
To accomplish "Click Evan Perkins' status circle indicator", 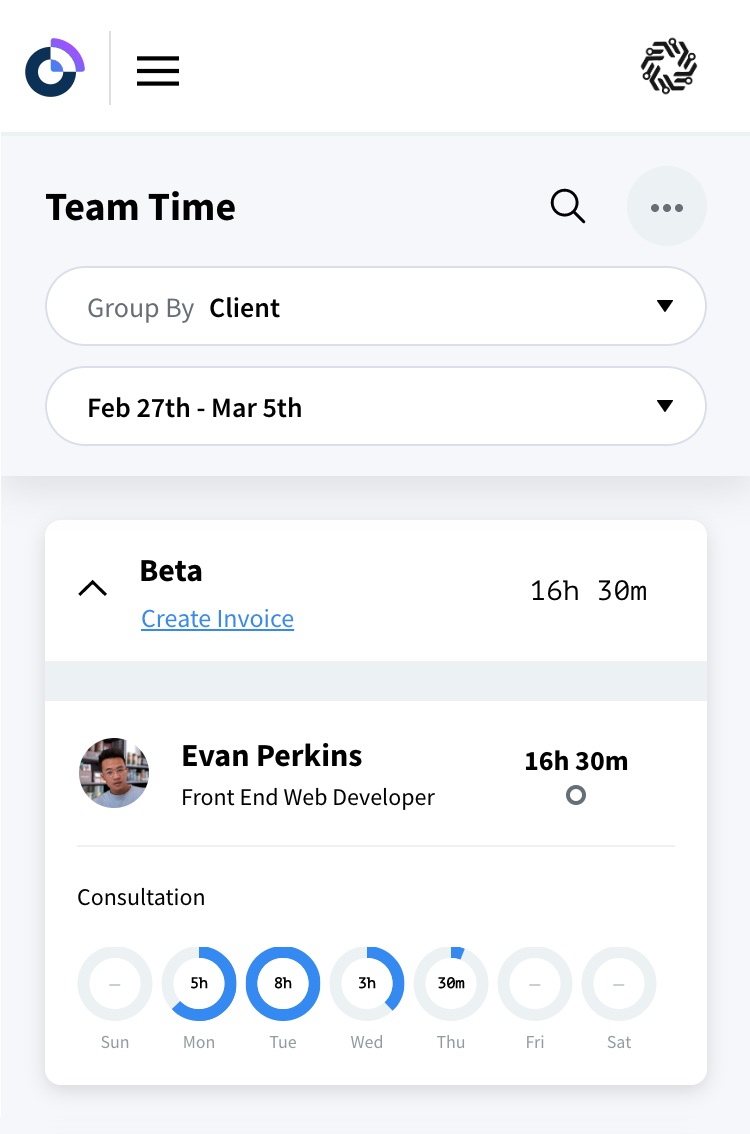I will pos(576,796).
